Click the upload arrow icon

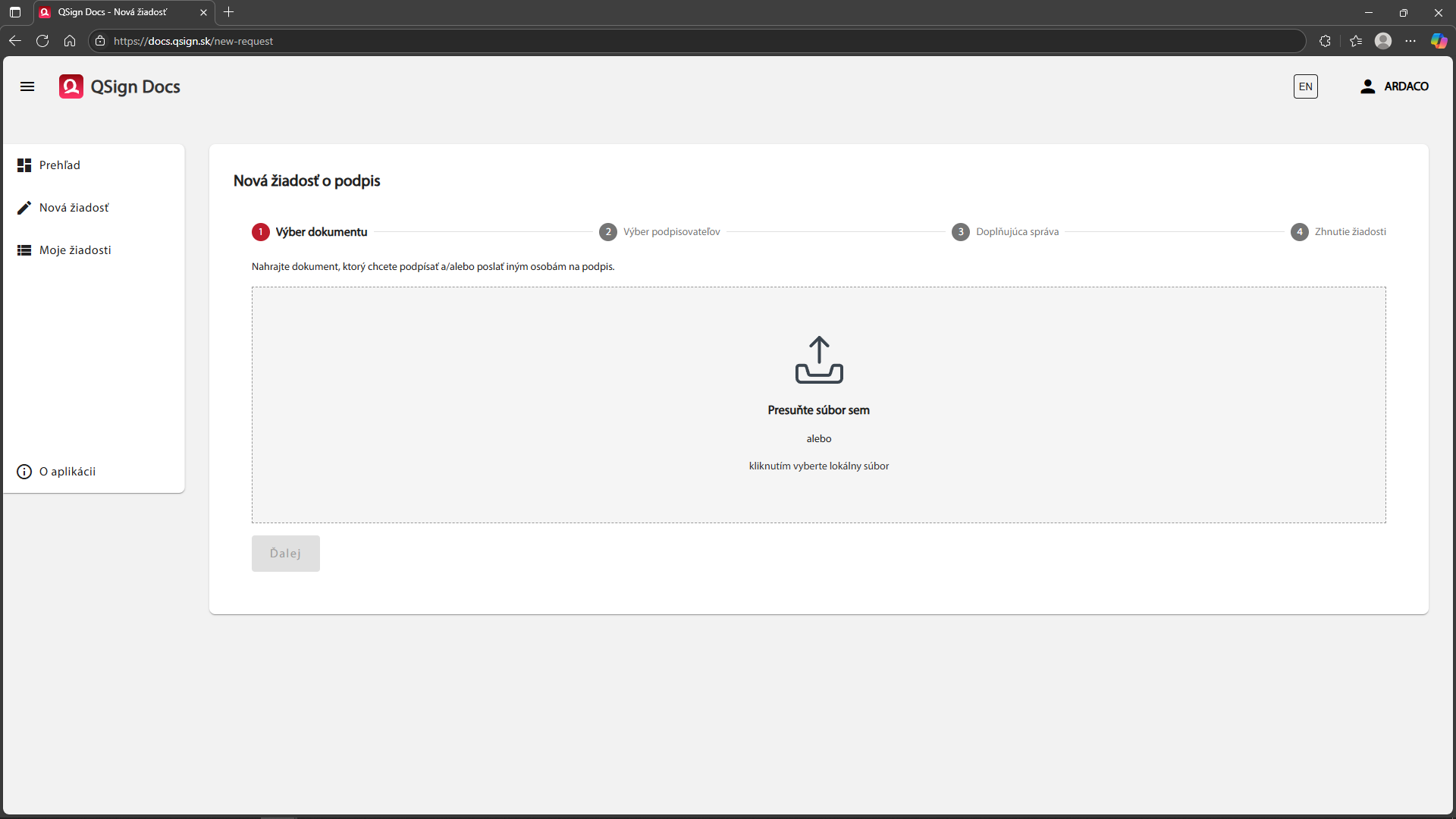pos(818,359)
